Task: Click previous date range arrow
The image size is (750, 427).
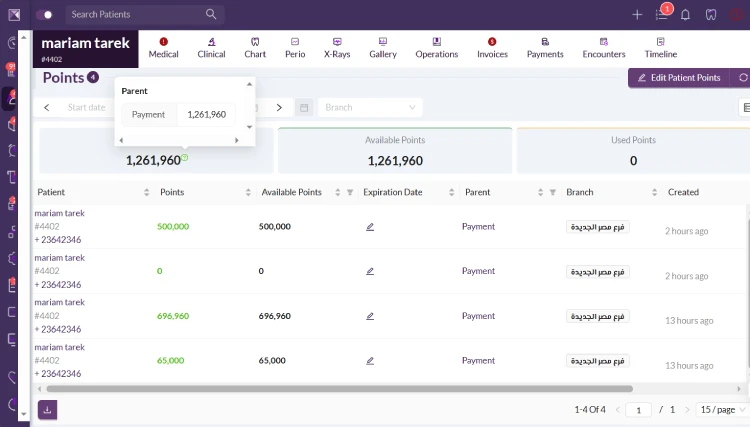Action: tap(46, 108)
